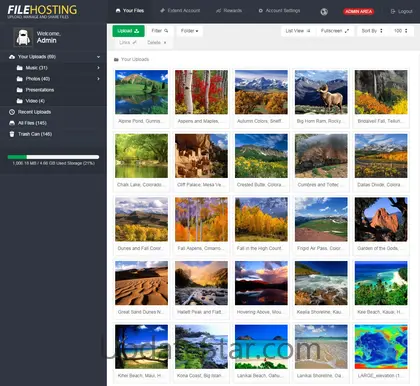Click the Recent Uploads clock icon
The width and height of the screenshot is (420, 386).
click(12, 112)
